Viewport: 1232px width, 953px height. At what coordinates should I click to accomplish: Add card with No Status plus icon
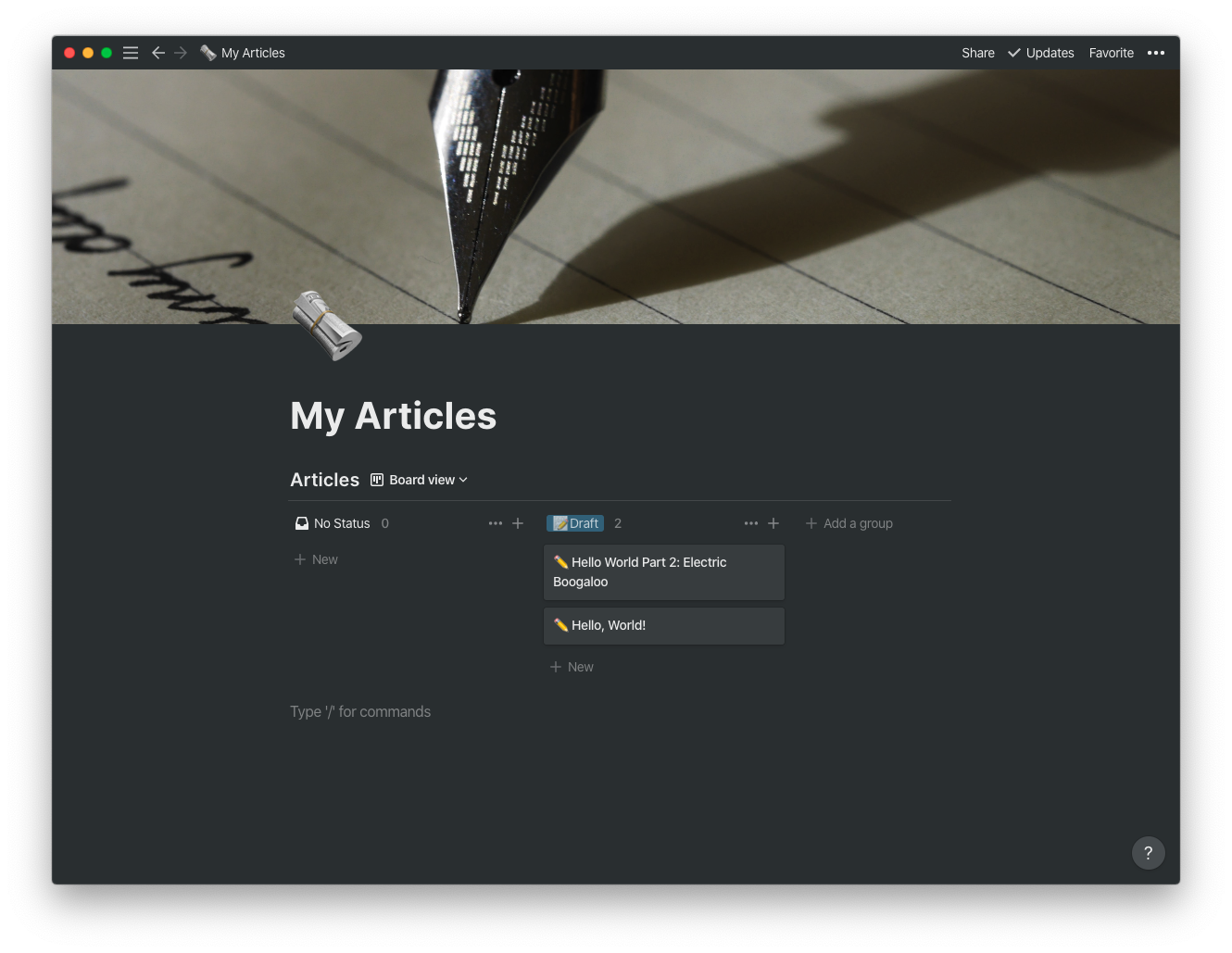pos(518,523)
